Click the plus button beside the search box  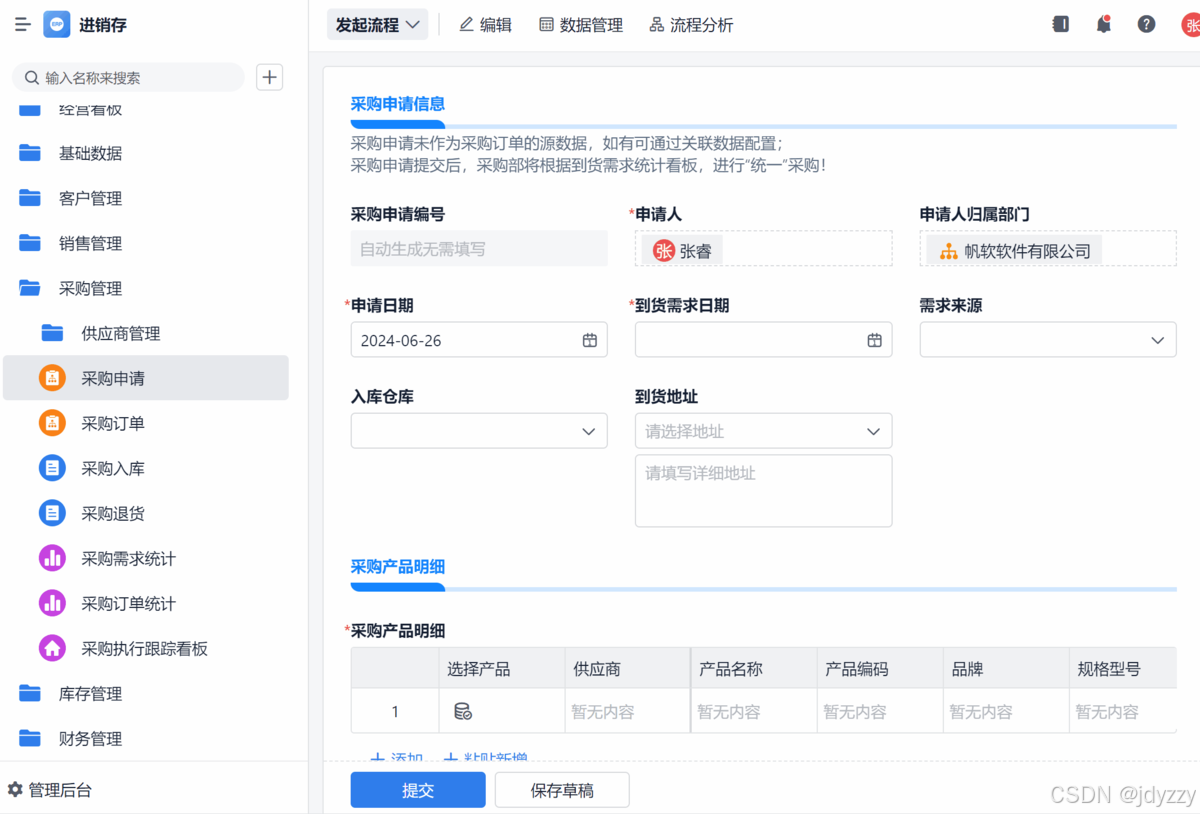coord(270,77)
